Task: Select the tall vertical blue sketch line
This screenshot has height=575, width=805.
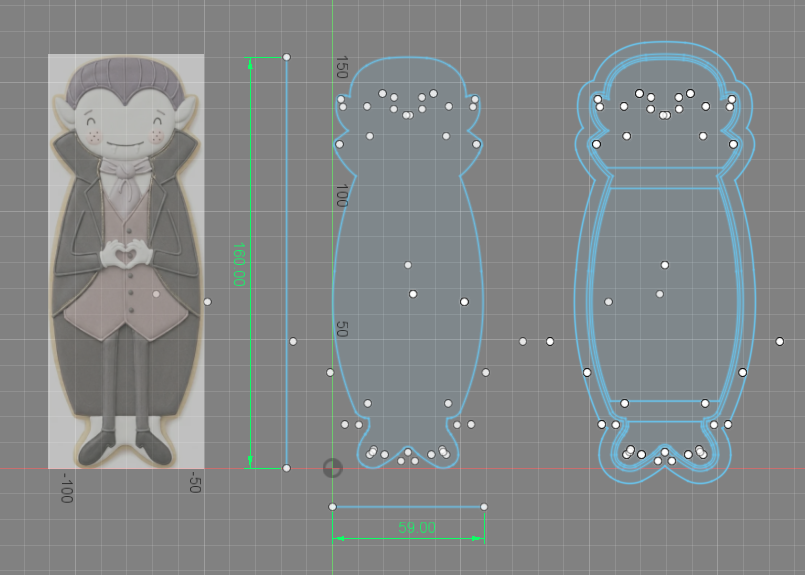Action: point(286,262)
